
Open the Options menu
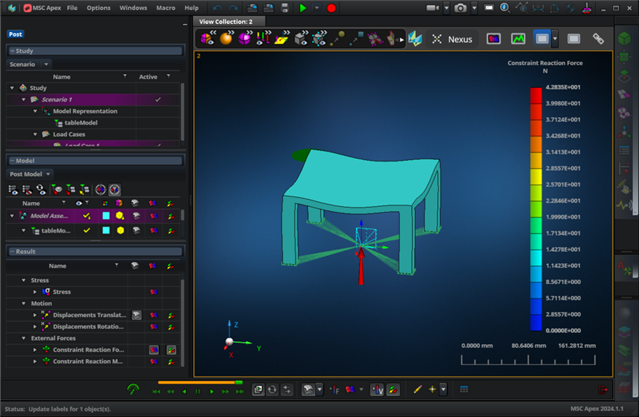98,8
